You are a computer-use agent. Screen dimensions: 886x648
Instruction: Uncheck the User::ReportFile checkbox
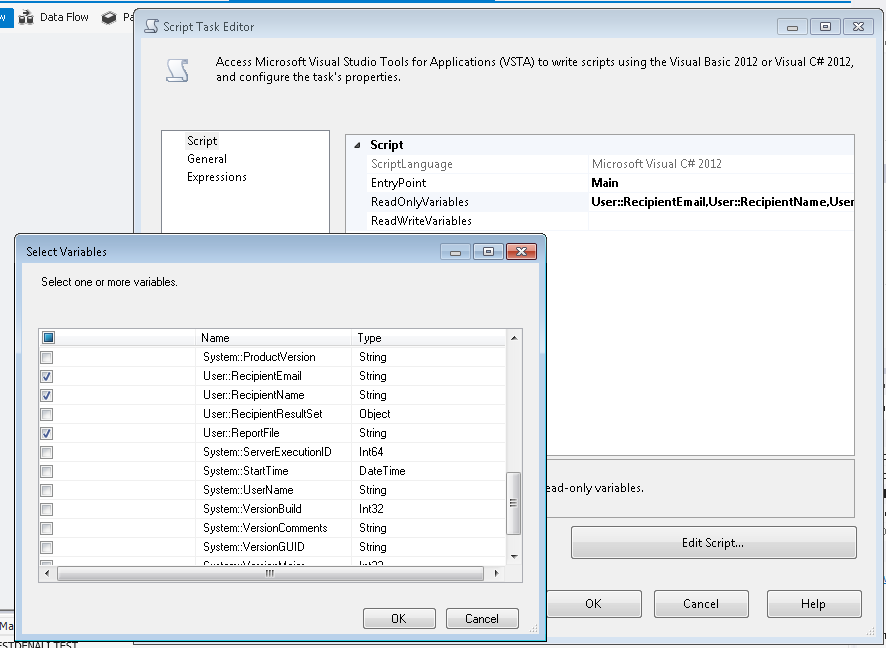pyautogui.click(x=47, y=433)
